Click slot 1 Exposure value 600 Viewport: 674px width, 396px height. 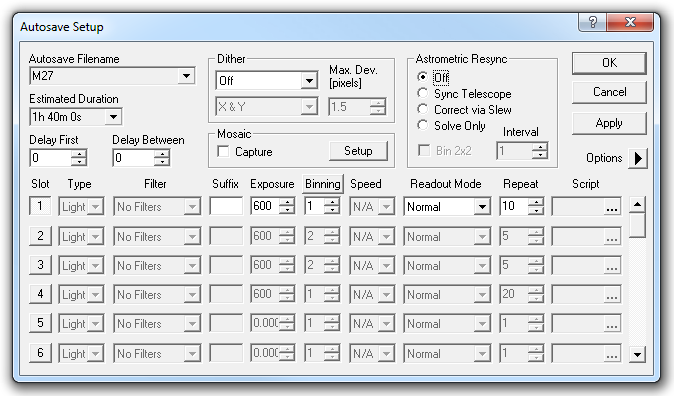coord(265,206)
